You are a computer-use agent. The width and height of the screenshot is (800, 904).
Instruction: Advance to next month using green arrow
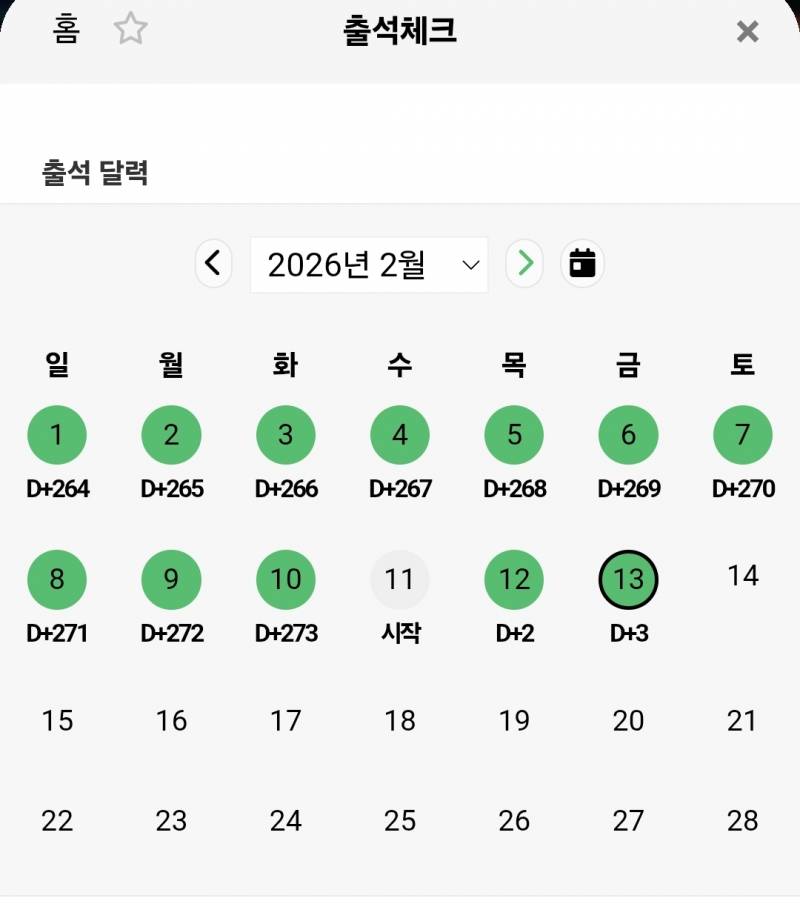(x=524, y=263)
